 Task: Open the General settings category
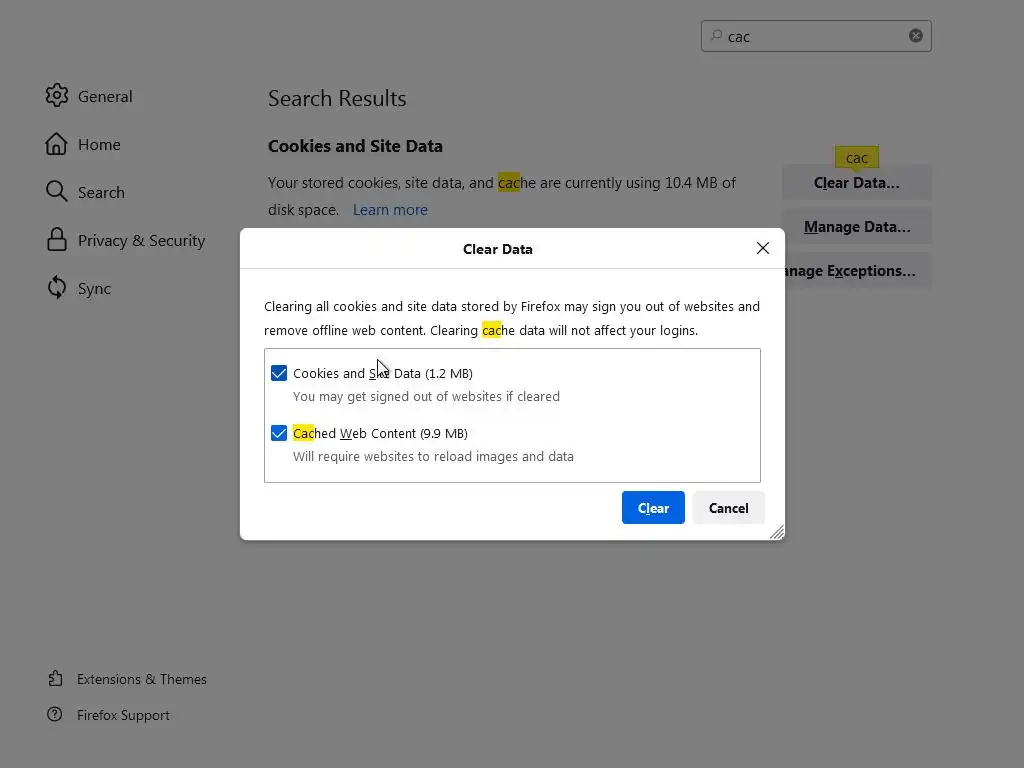(89, 96)
